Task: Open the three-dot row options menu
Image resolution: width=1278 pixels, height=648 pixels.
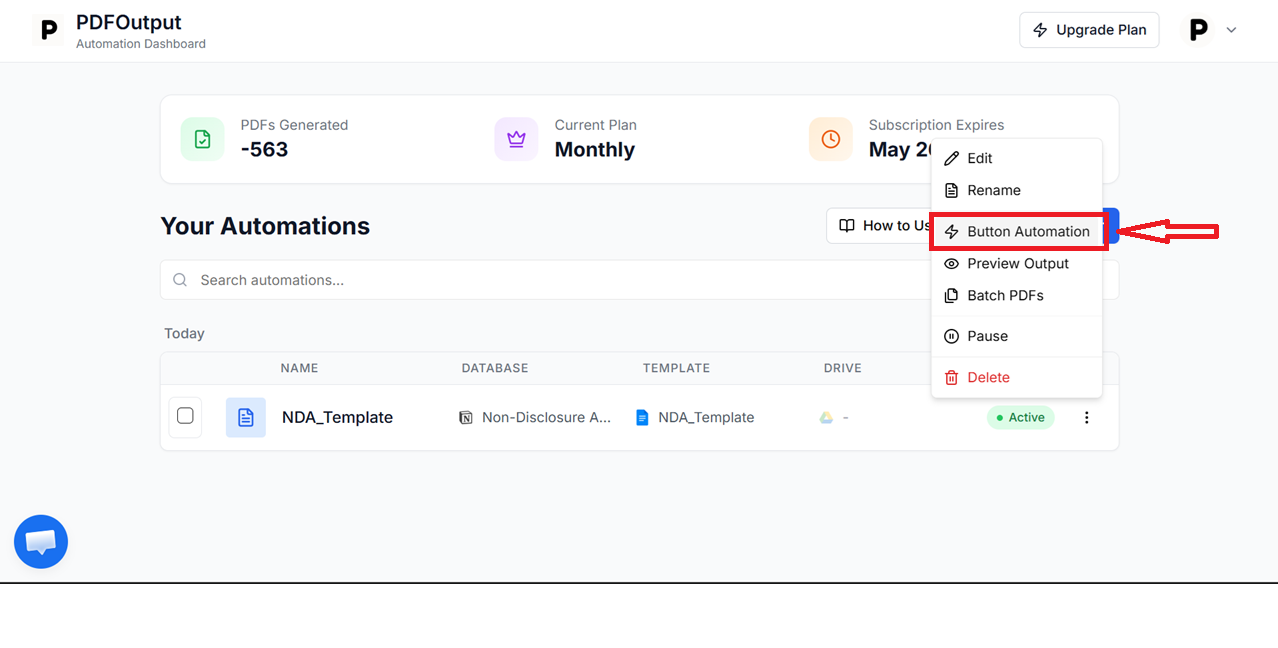Action: tap(1087, 417)
